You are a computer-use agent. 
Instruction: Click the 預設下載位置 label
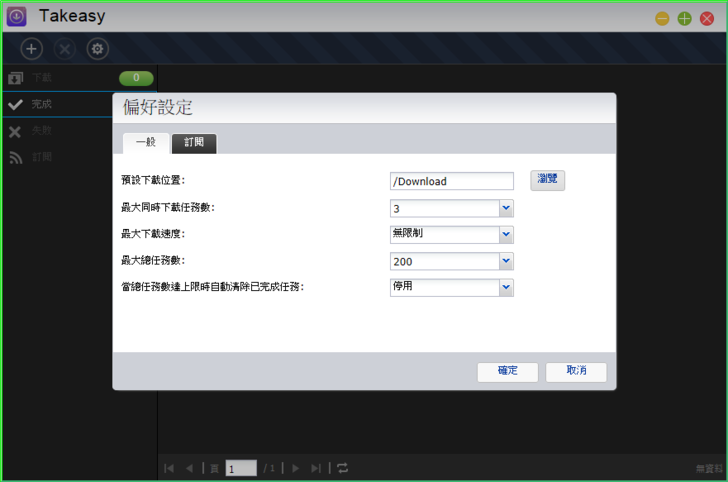[153, 180]
